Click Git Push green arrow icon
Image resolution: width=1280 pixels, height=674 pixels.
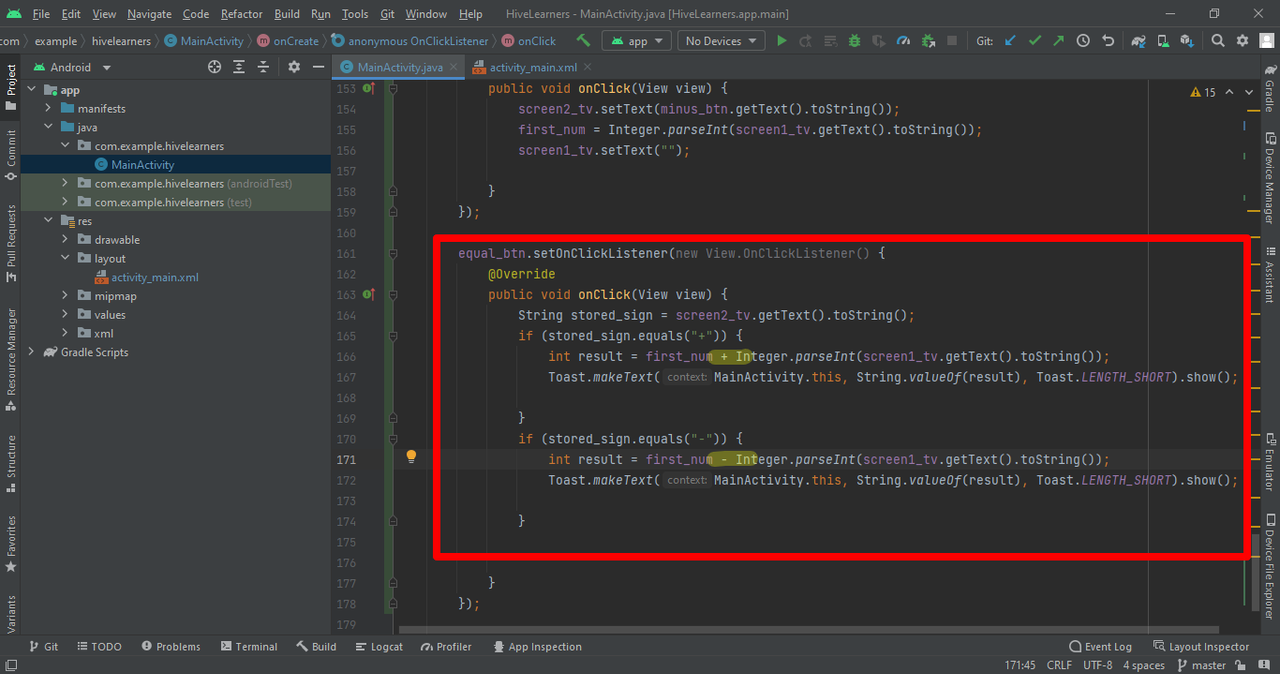tap(1059, 41)
